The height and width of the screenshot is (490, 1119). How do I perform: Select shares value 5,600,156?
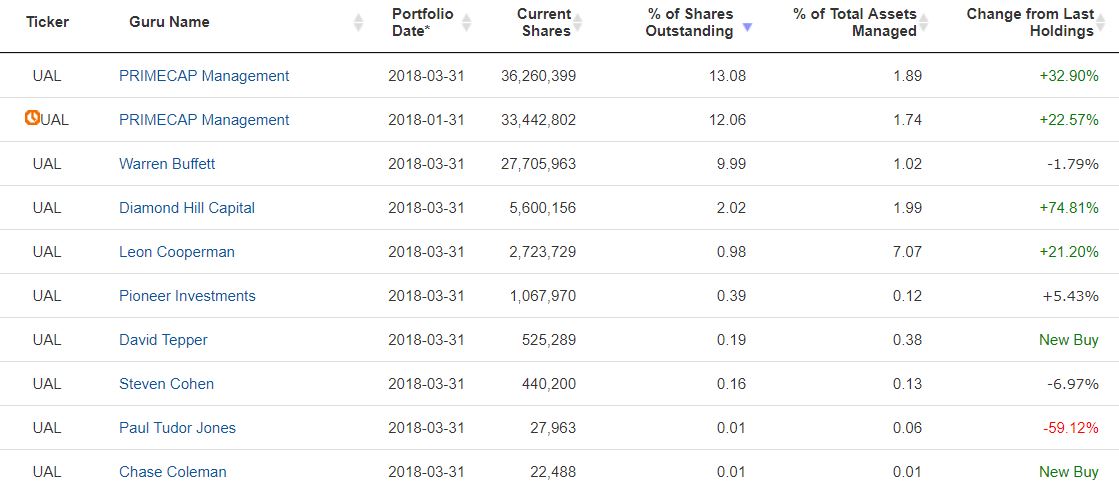tap(542, 208)
